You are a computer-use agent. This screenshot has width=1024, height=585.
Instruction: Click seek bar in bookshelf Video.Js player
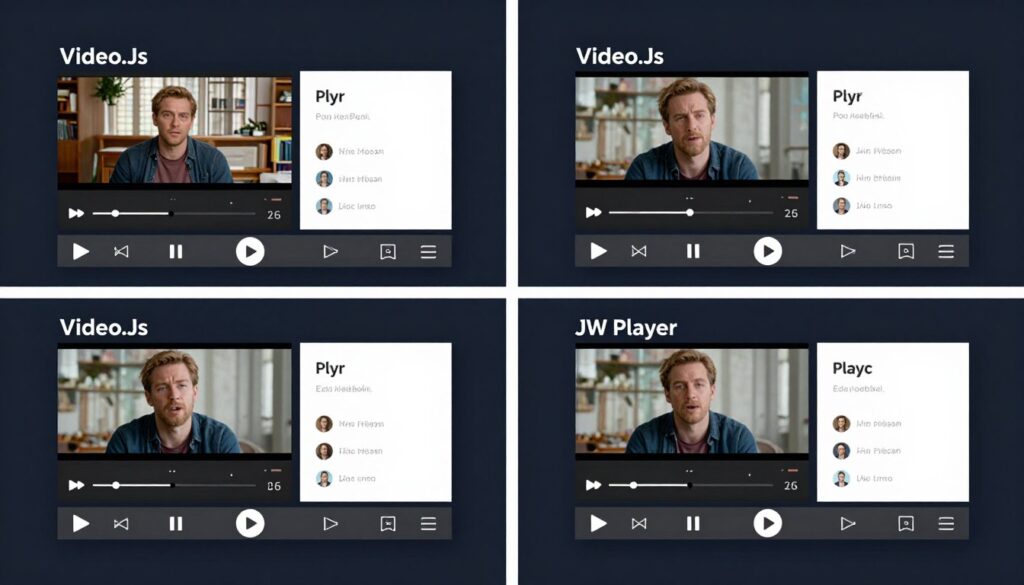(174, 213)
